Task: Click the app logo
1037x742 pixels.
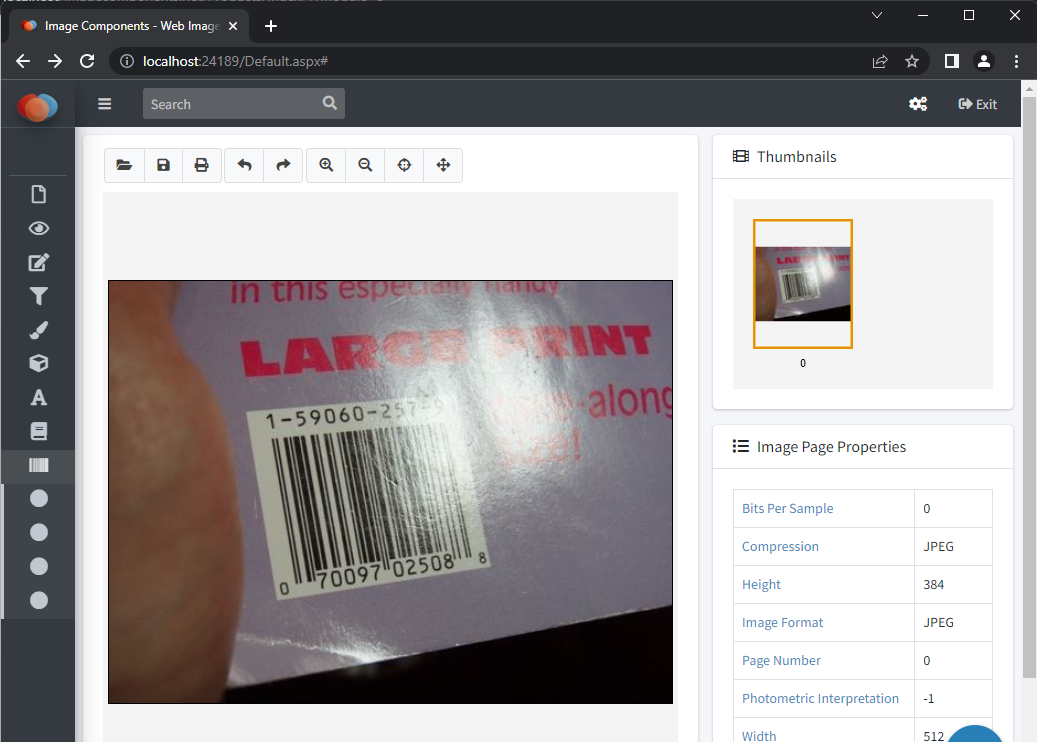Action: [38, 107]
